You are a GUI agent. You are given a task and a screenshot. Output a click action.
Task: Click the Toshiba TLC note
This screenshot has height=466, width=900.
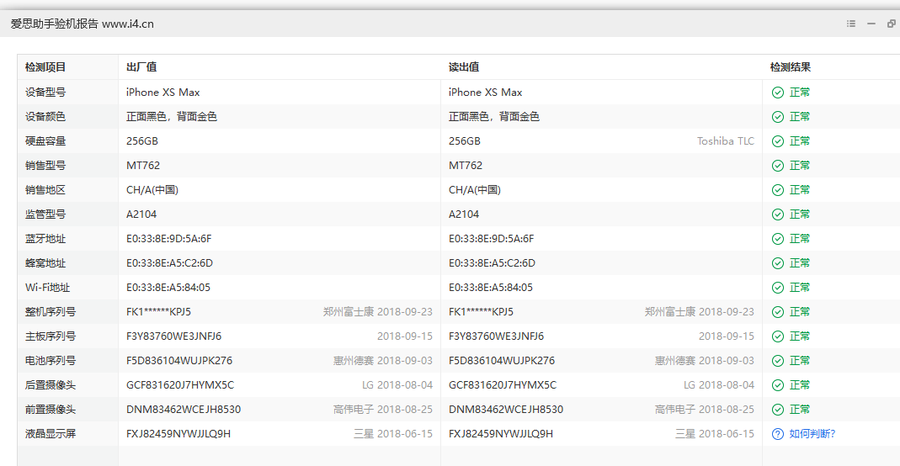tap(726, 141)
